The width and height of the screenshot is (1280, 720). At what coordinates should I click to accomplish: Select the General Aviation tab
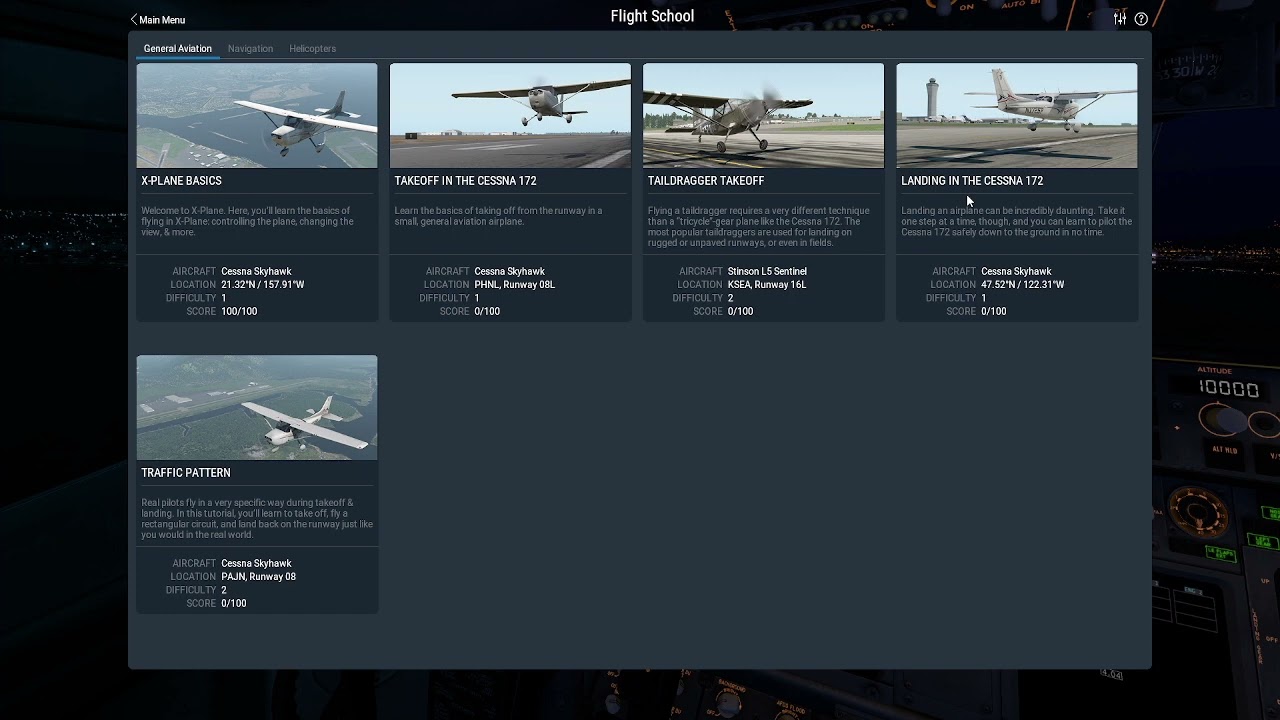pyautogui.click(x=178, y=48)
